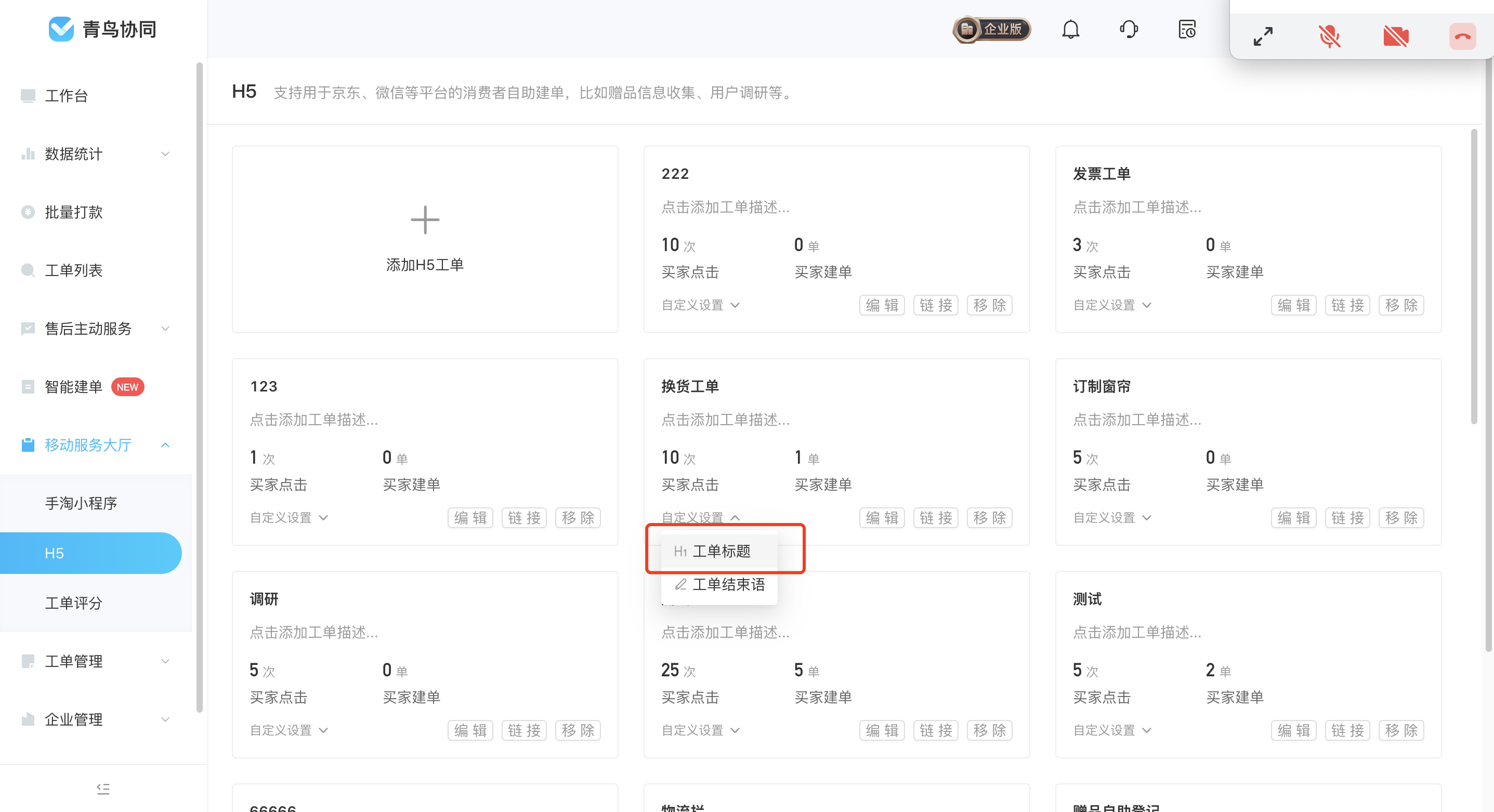
Task: Click description placeholder on 发票工单 card
Action: (x=1137, y=207)
